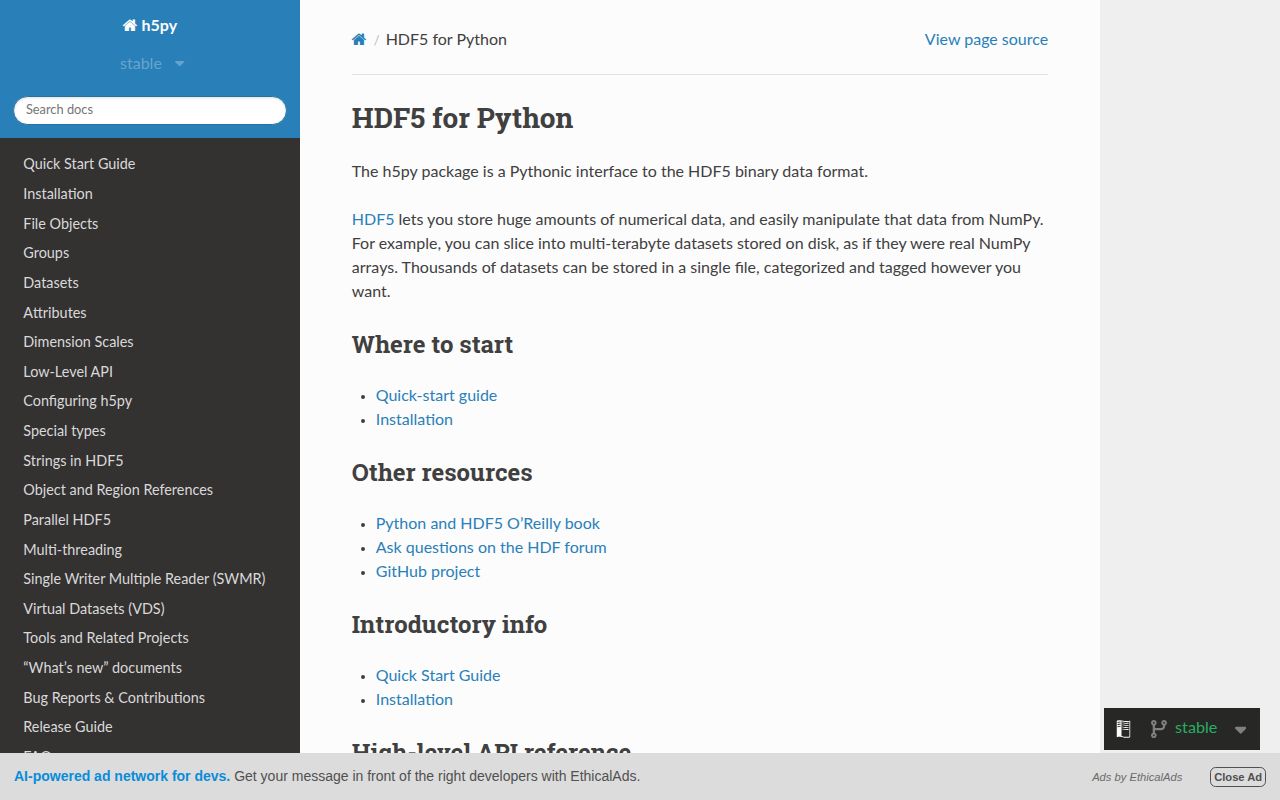Select Datasets in sidebar navigation
This screenshot has width=1280, height=800.
point(51,283)
